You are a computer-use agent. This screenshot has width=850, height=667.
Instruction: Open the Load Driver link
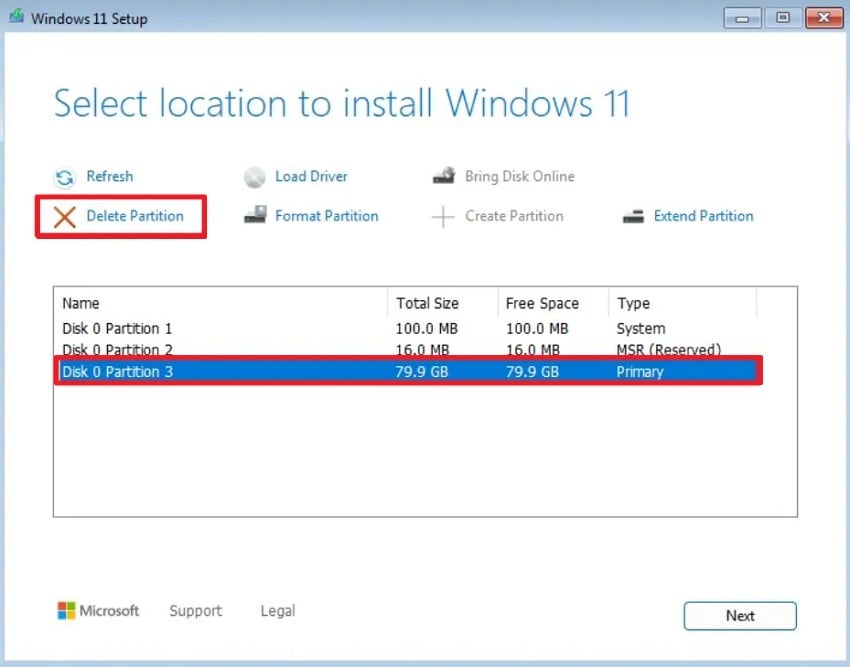[311, 176]
